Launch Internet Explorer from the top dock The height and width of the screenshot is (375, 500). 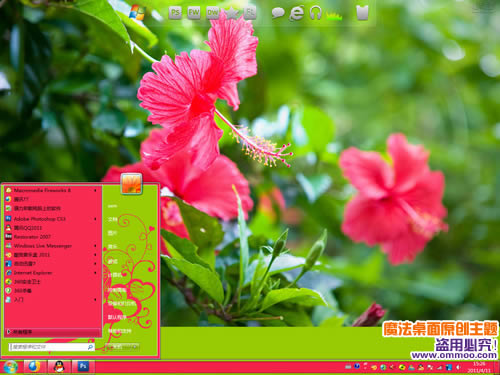(296, 13)
